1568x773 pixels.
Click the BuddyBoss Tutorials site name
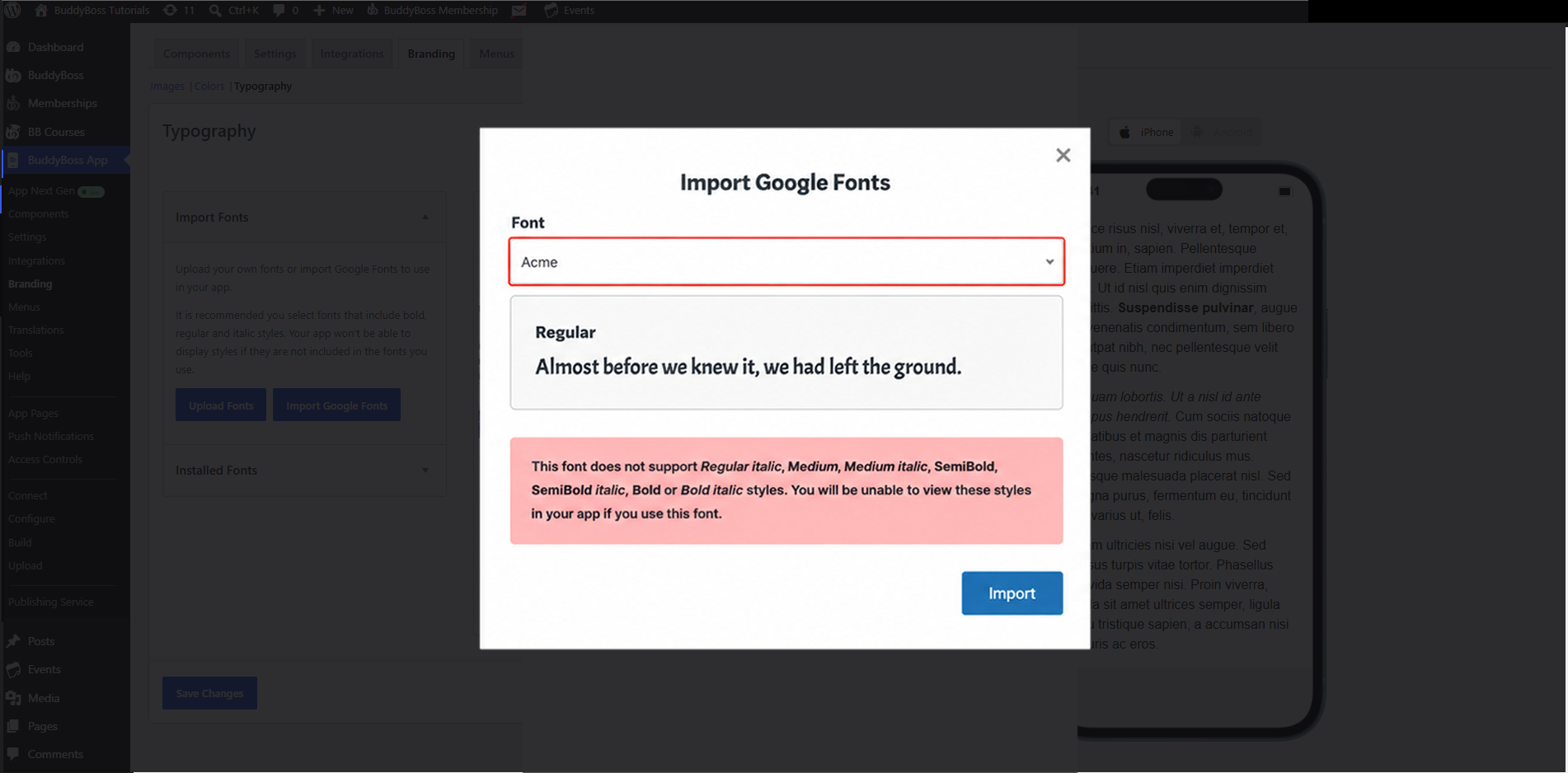tap(101, 10)
